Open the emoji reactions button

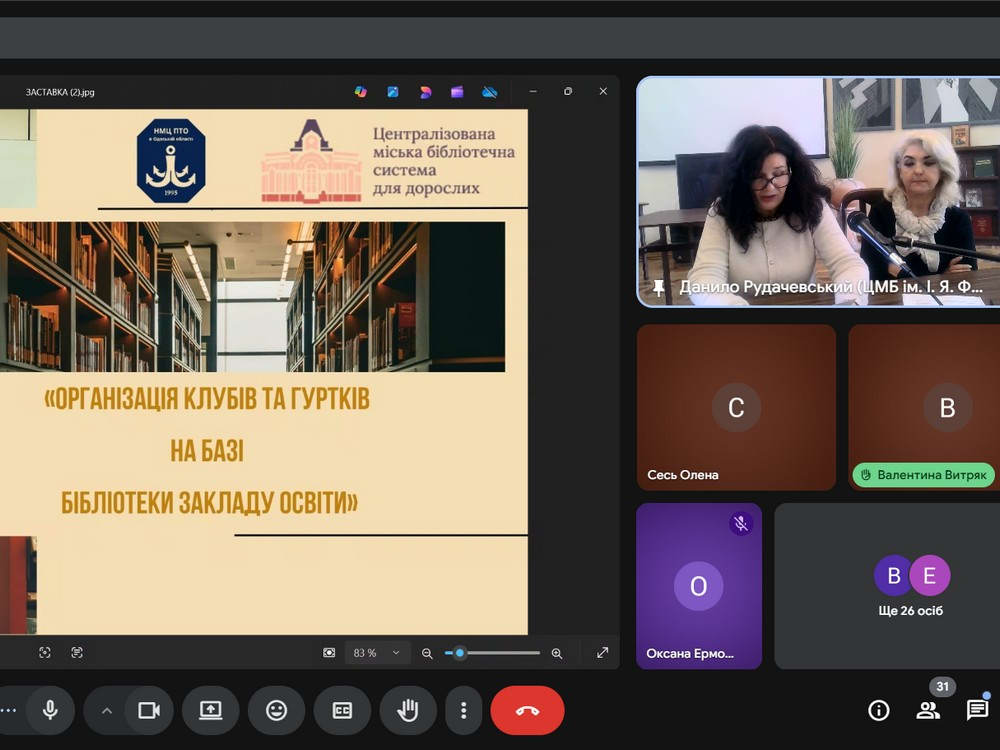coord(276,710)
